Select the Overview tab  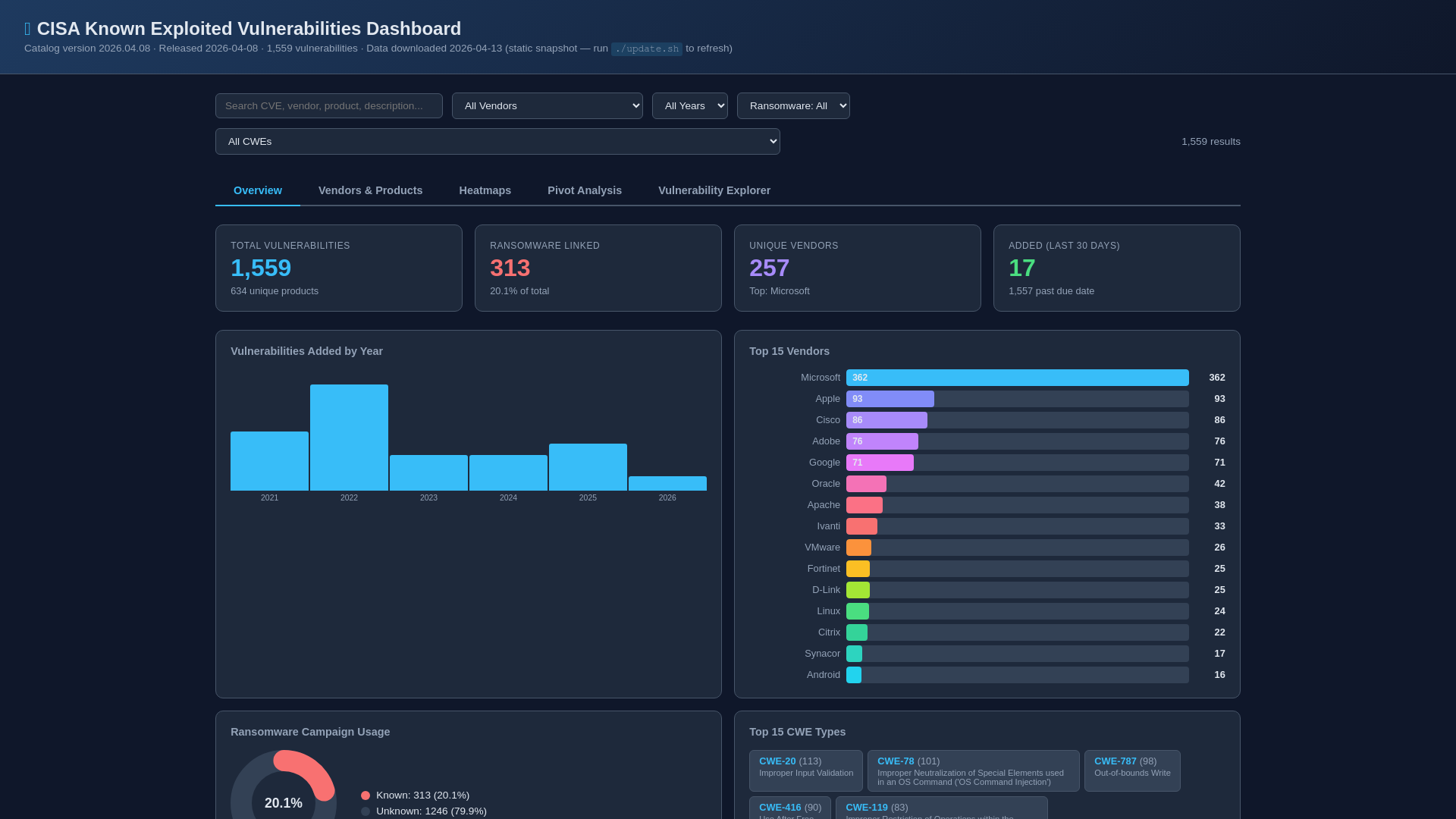(x=257, y=190)
